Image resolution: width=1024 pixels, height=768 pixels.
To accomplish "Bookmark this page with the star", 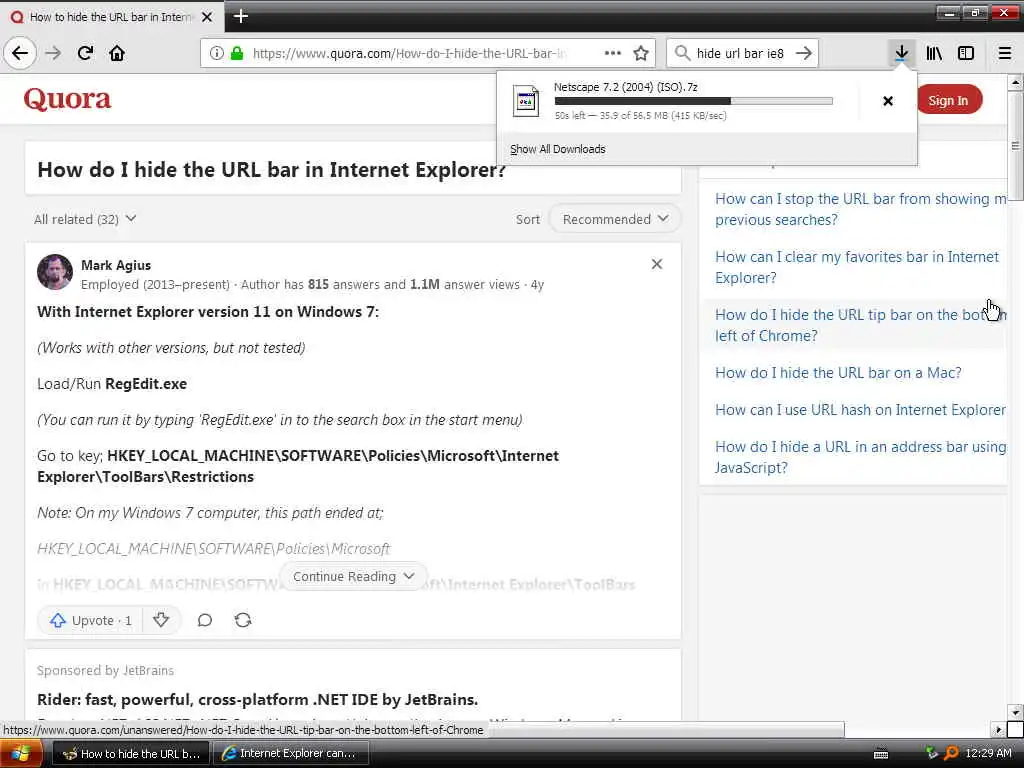I will (641, 53).
